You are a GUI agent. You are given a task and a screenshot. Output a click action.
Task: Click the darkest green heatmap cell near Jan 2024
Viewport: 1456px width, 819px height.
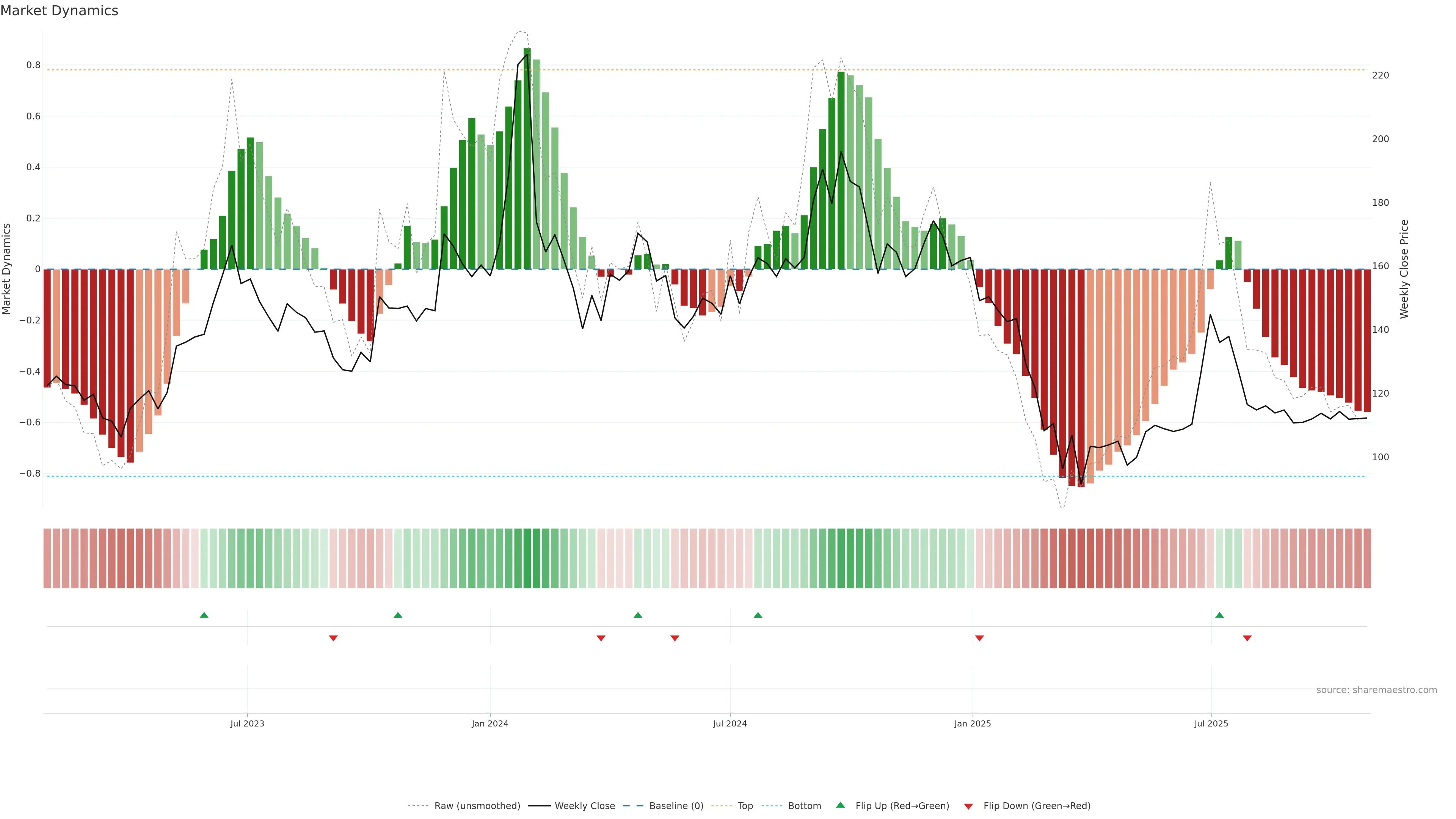click(527, 558)
